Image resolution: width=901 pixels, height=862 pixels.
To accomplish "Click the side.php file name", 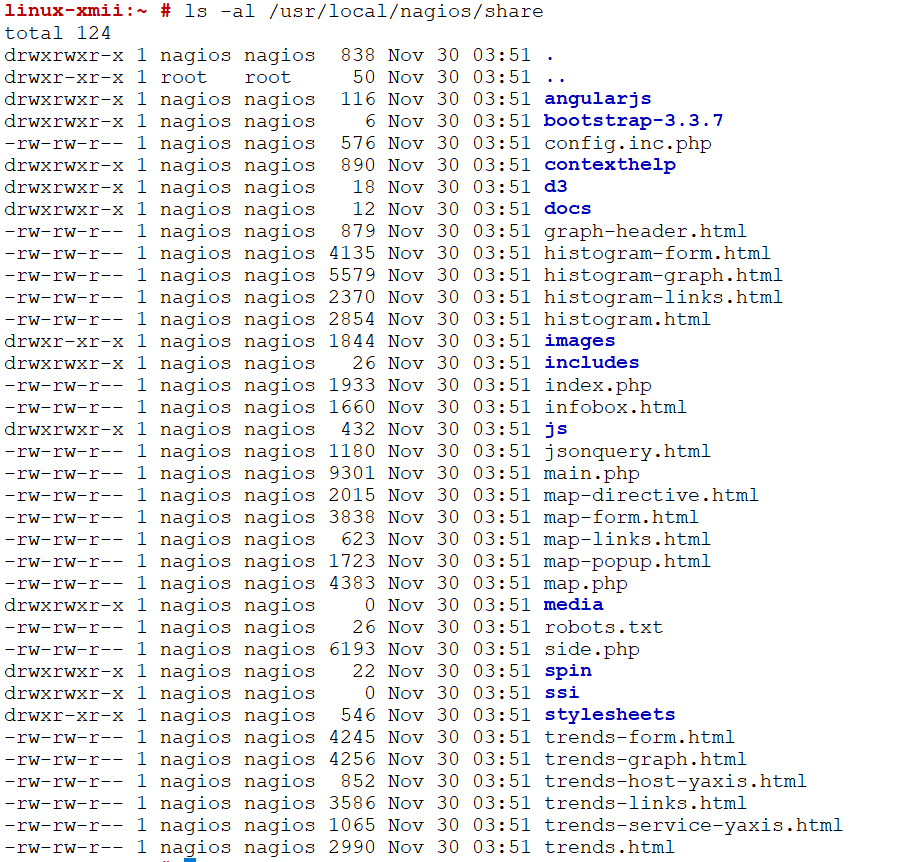I will click(592, 650).
